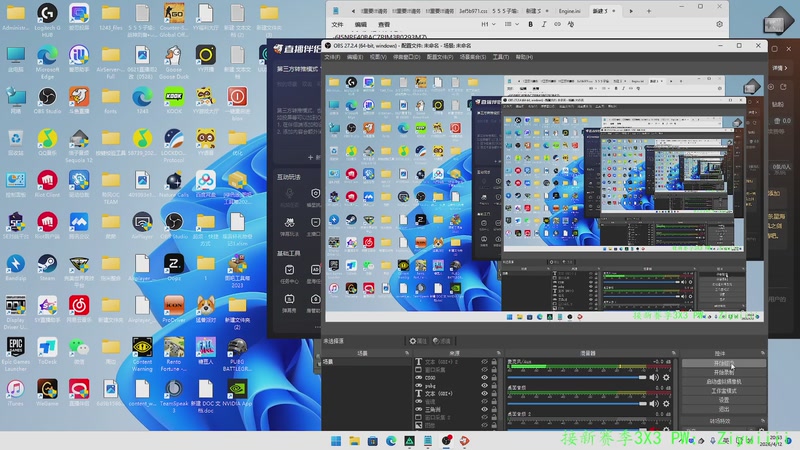This screenshot has width=800, height=450.
Task: Open the list style dropdown in Notepad
Action: [x=511, y=24]
